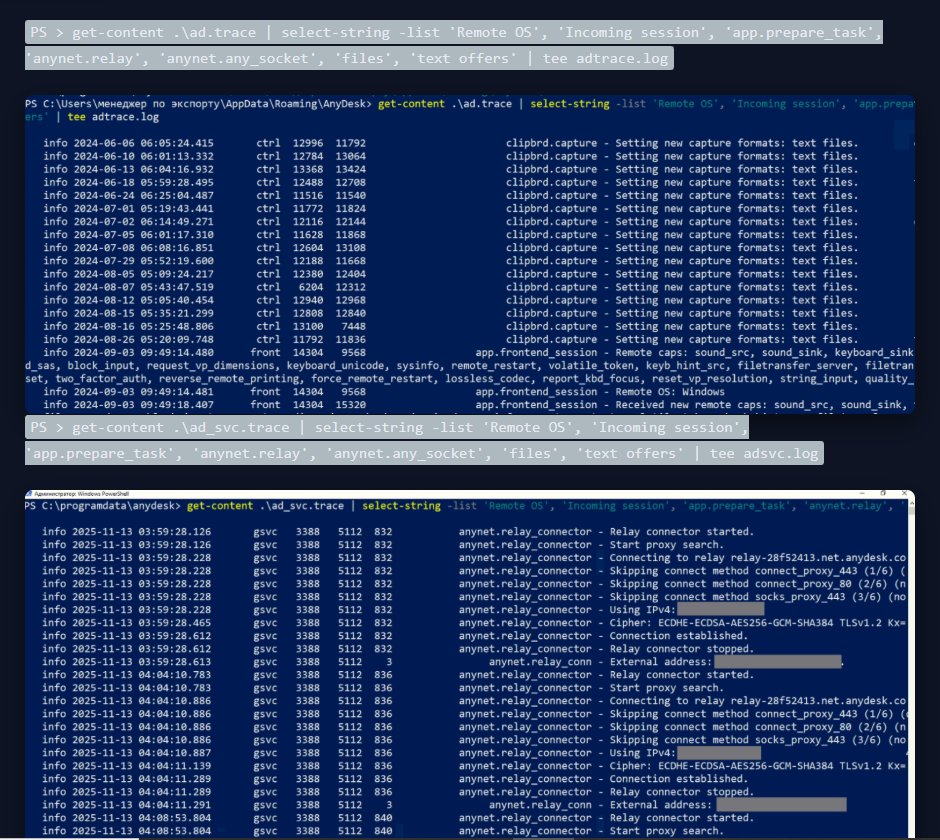This screenshot has width=940, height=840.
Task: Click the 'connect_proxy_443 (1/6)' row at 03:59:28.228
Action: (x=474, y=571)
